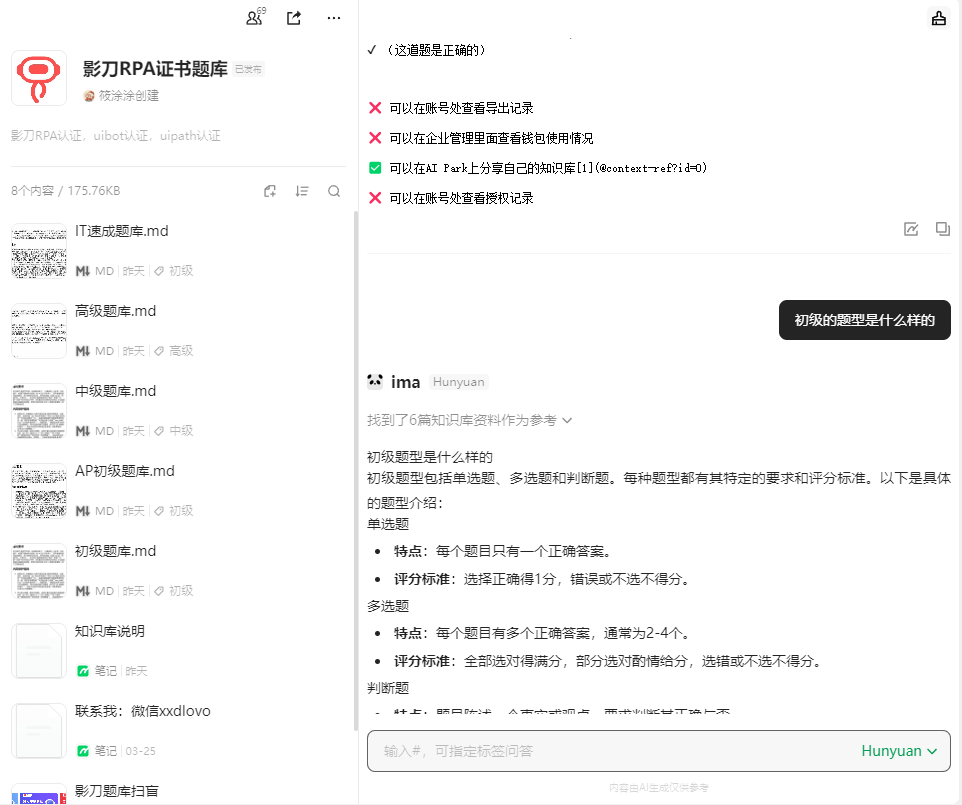
Task: Click the tag icon beside 中级 label
Action: (158, 431)
